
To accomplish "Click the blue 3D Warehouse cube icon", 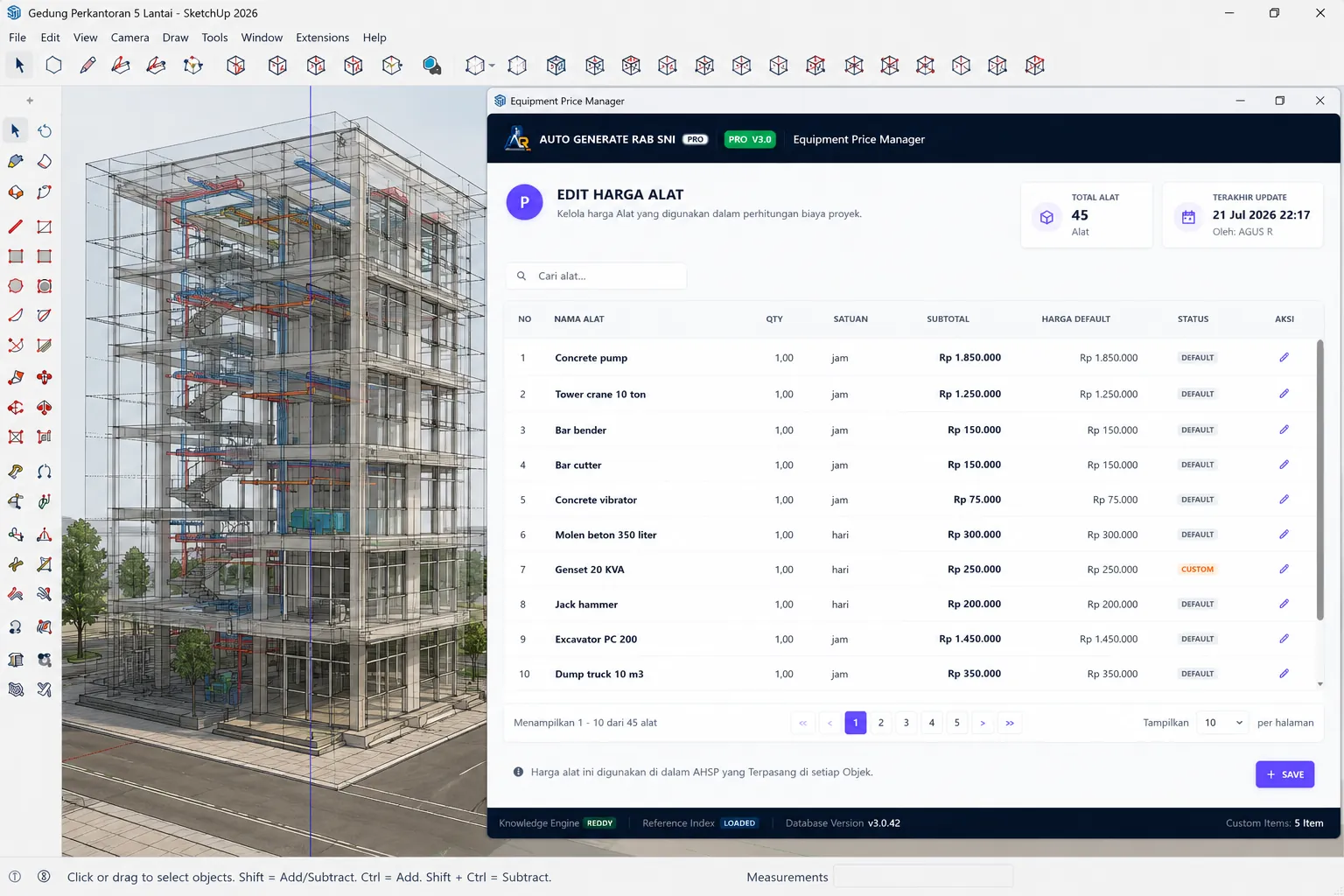I will point(431,65).
